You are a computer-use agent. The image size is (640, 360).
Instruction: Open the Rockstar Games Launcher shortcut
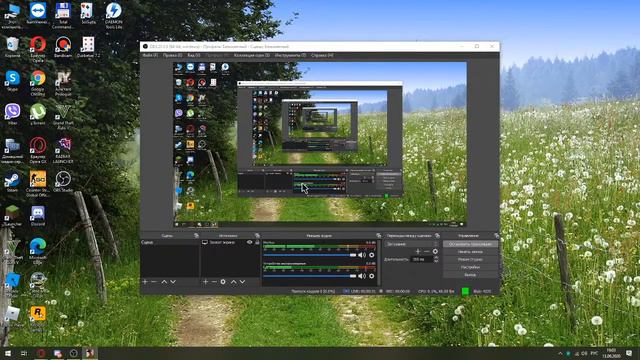(x=38, y=318)
